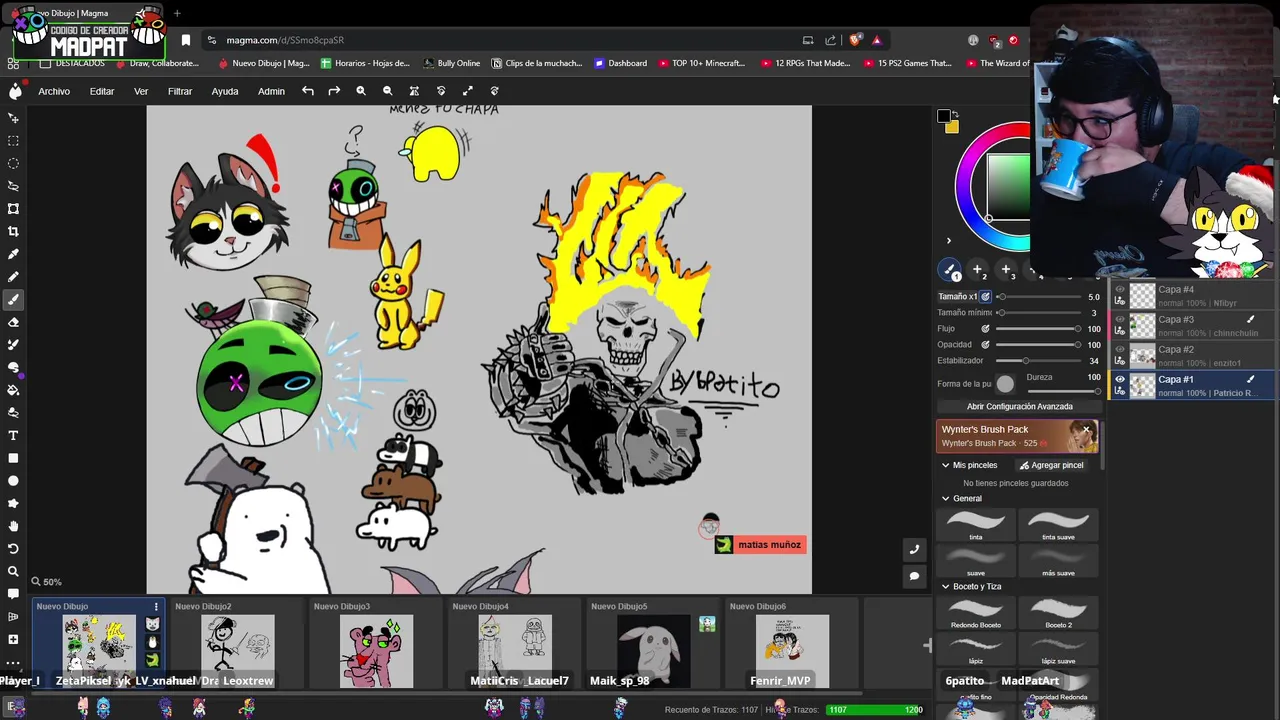This screenshot has height=720, width=1280.
Task: Select the transform tool
Action: click(13, 208)
